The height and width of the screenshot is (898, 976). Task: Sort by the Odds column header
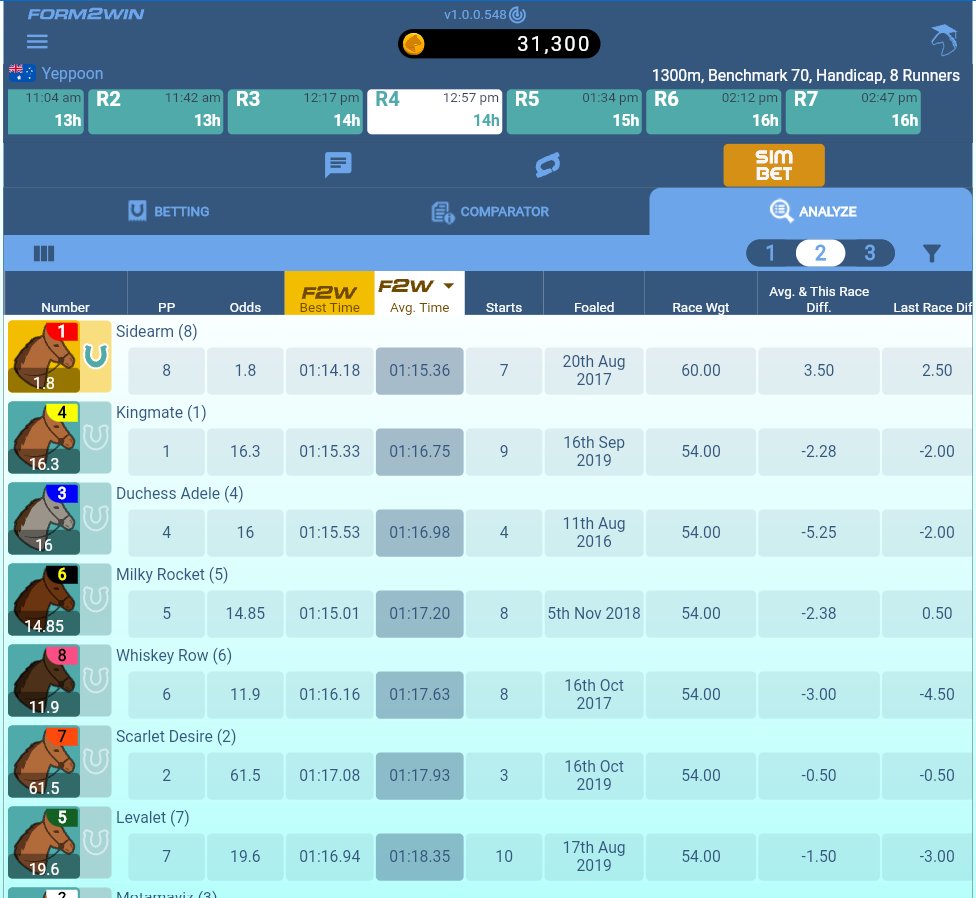tap(245, 307)
